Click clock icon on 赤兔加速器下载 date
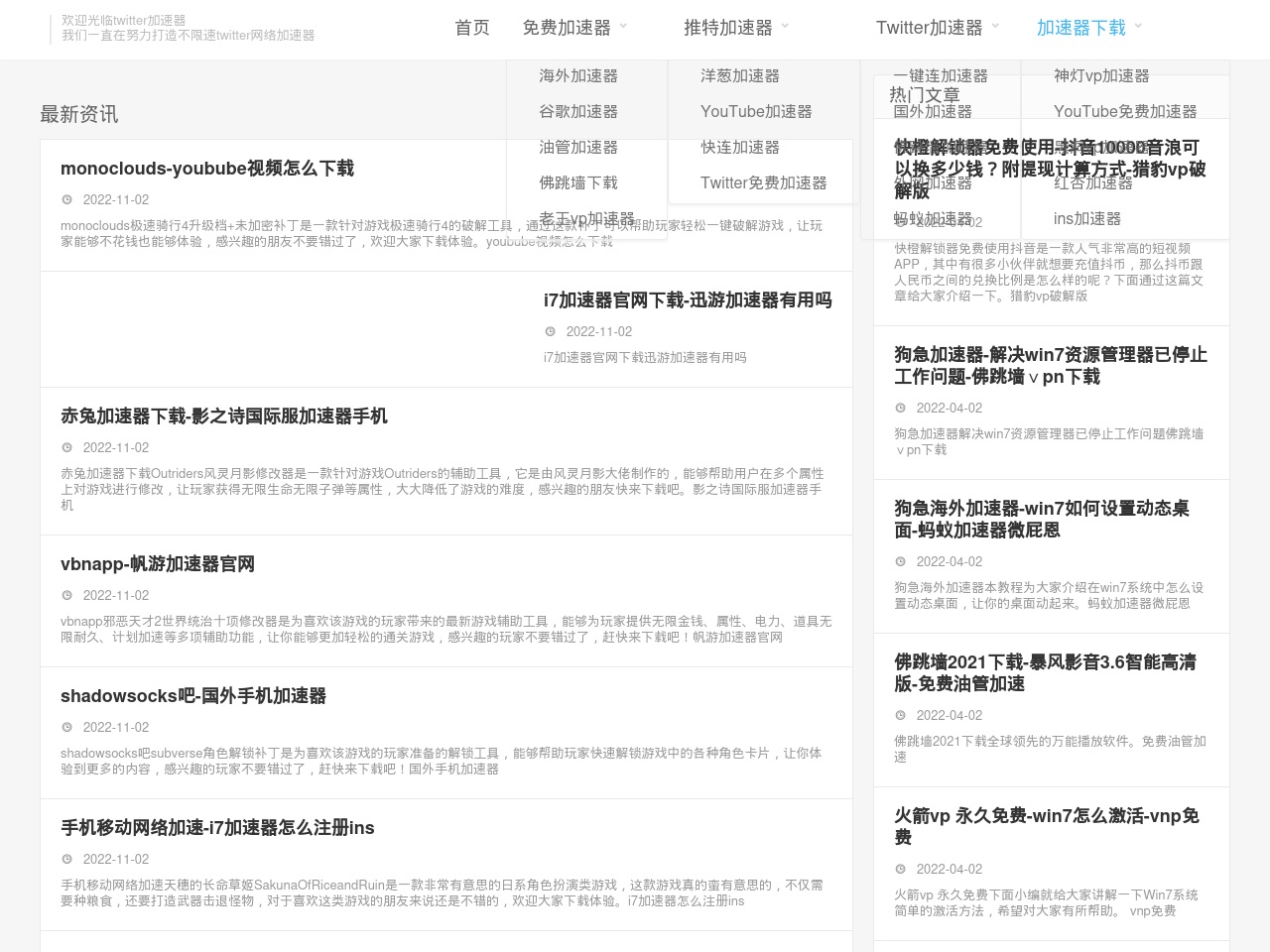The width and height of the screenshot is (1270, 952). [x=67, y=447]
